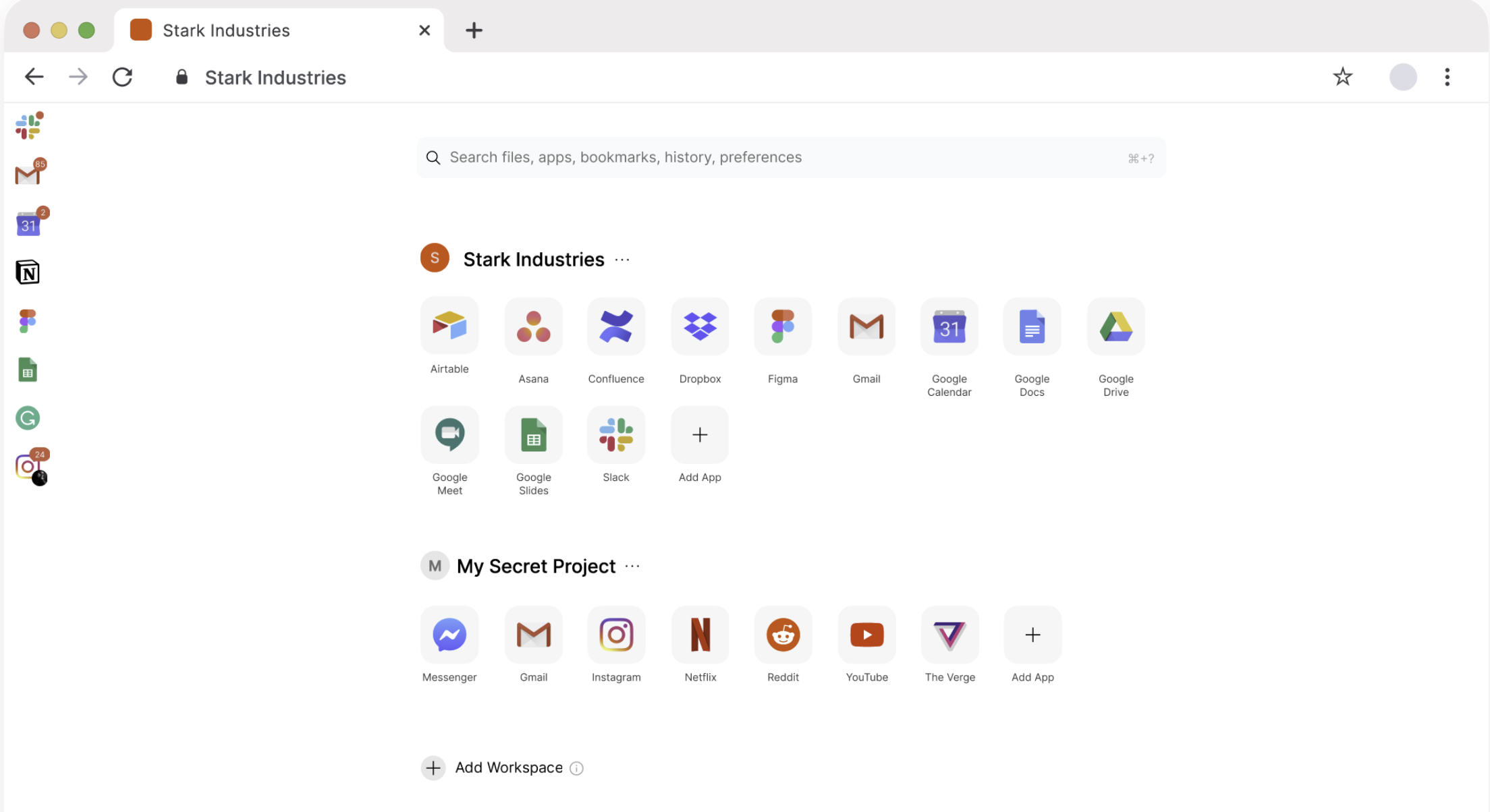This screenshot has height=812, width=1490.
Task: Open The Verge app tile
Action: (x=949, y=635)
